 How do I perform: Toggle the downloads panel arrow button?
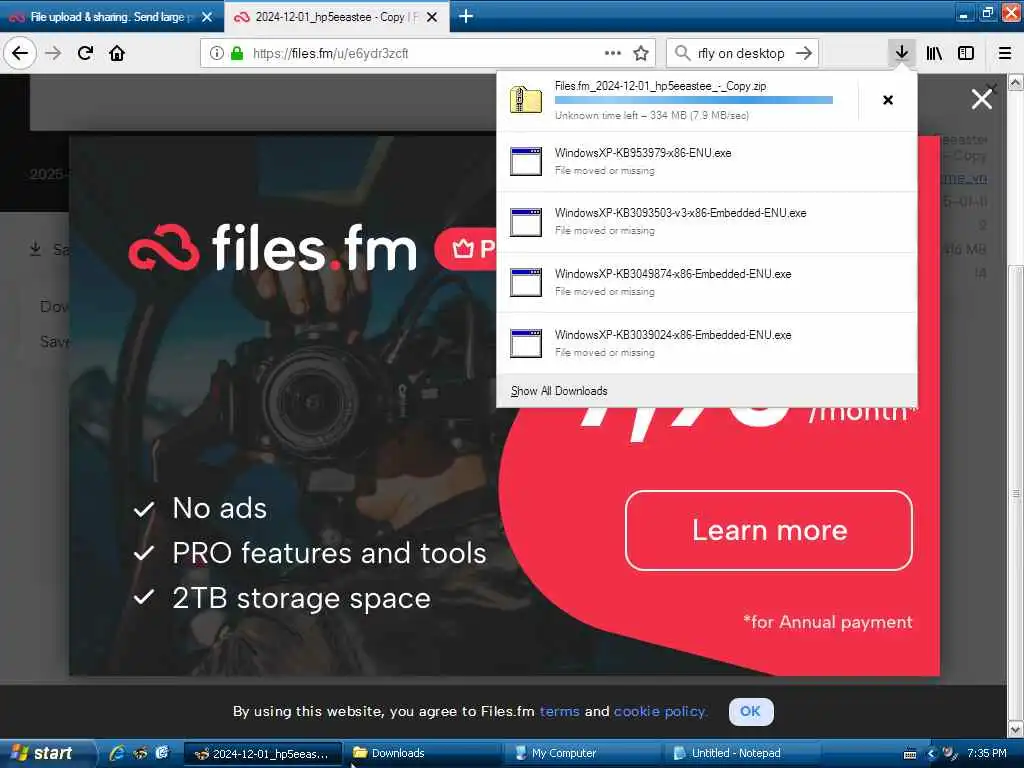(x=901, y=53)
